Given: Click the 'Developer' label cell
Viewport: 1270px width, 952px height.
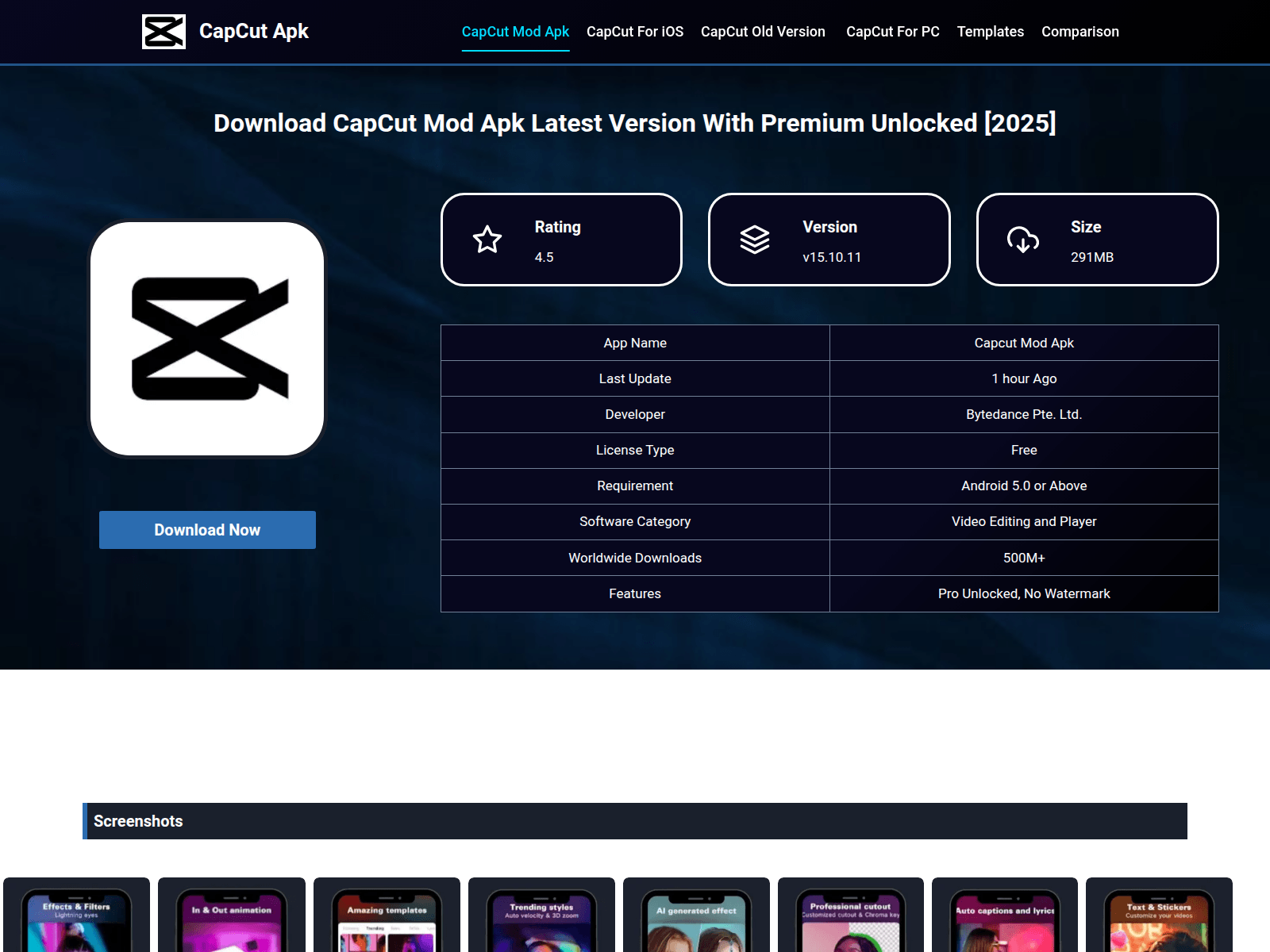Looking at the screenshot, I should click(635, 414).
